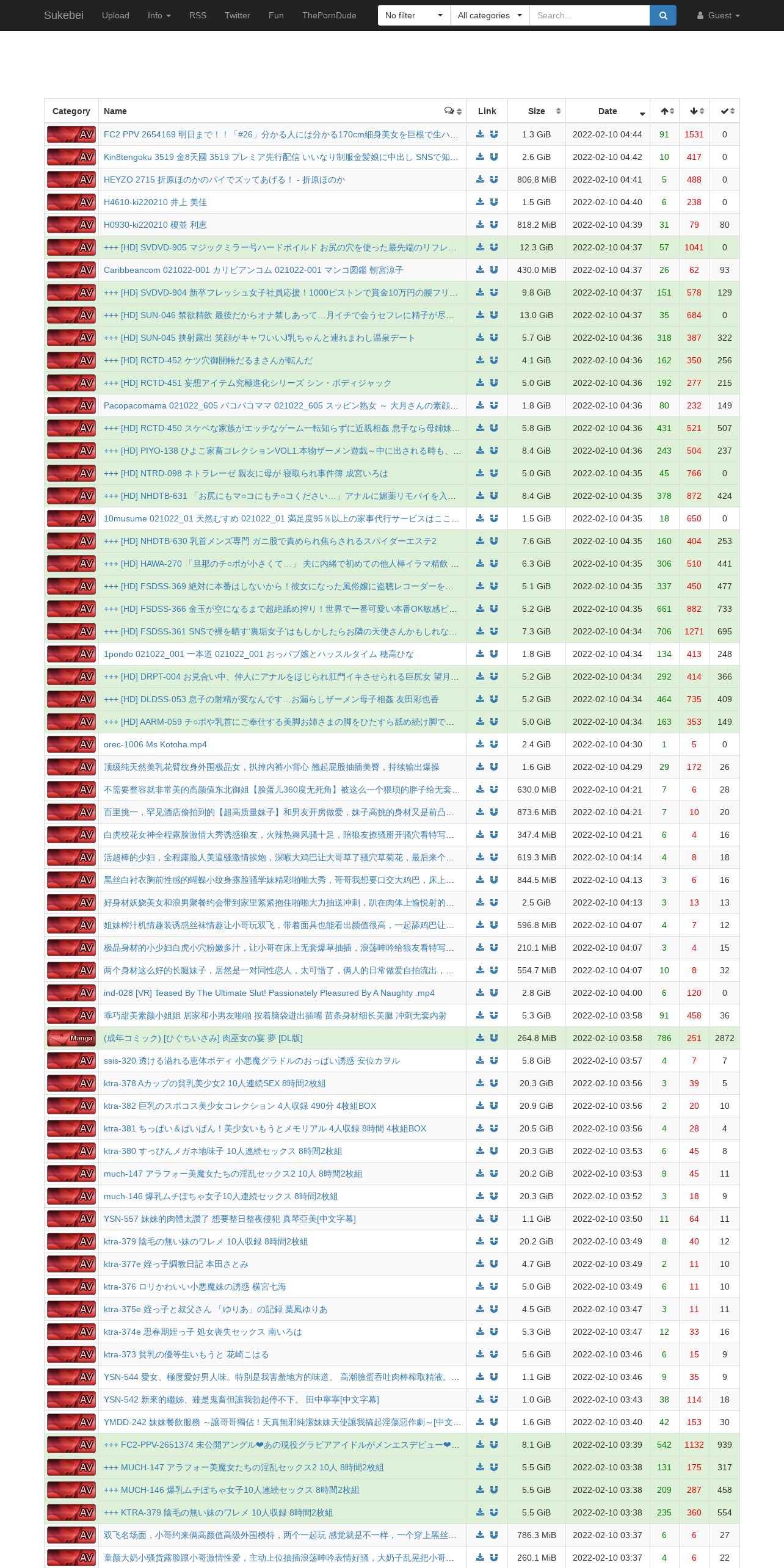The height and width of the screenshot is (1568, 784).
Task: Download torrent for 10musume 021022_01
Action: coord(481,518)
